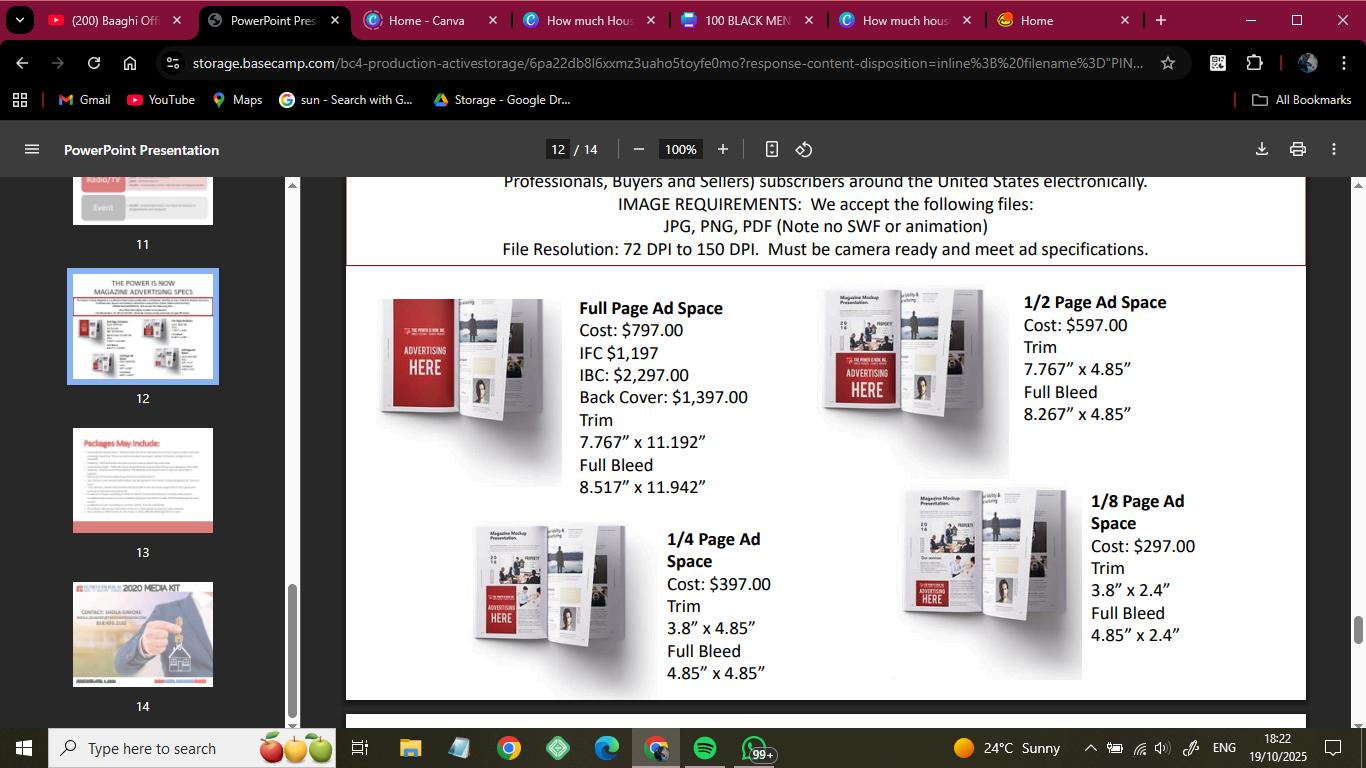This screenshot has height=768, width=1366.
Task: Click the fit to page icon
Action: 772,149
